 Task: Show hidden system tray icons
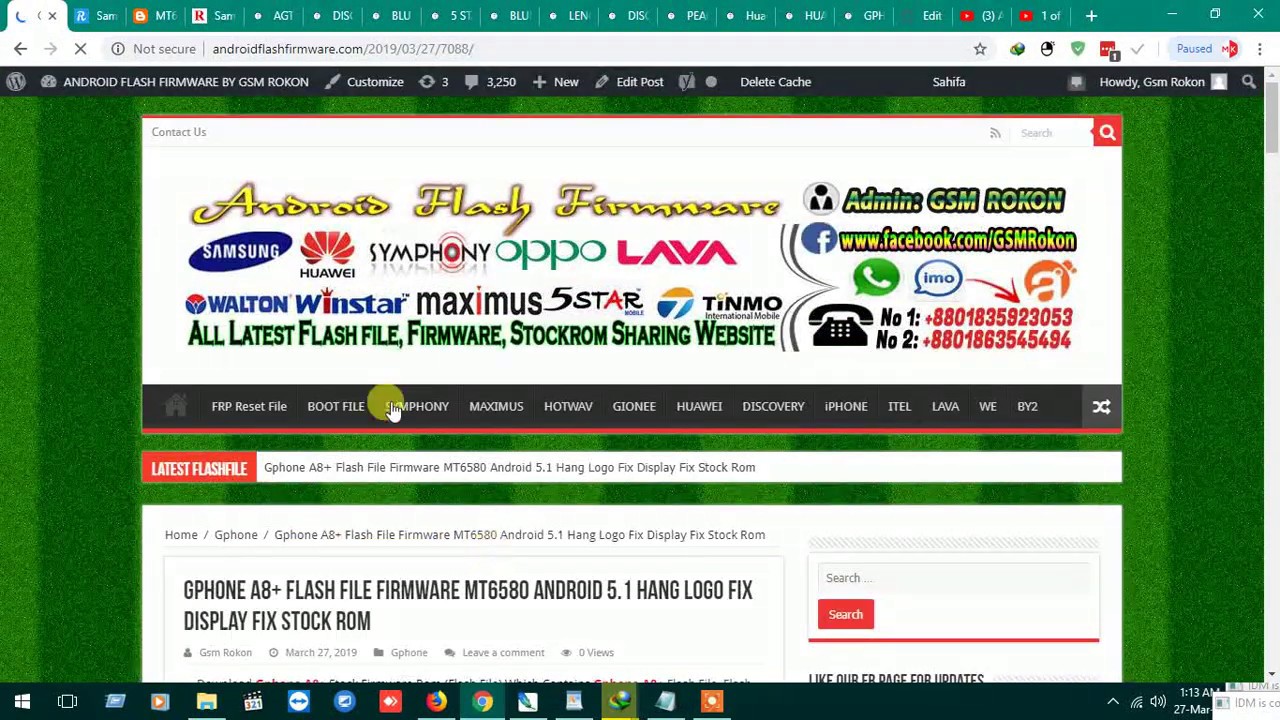coord(1113,702)
